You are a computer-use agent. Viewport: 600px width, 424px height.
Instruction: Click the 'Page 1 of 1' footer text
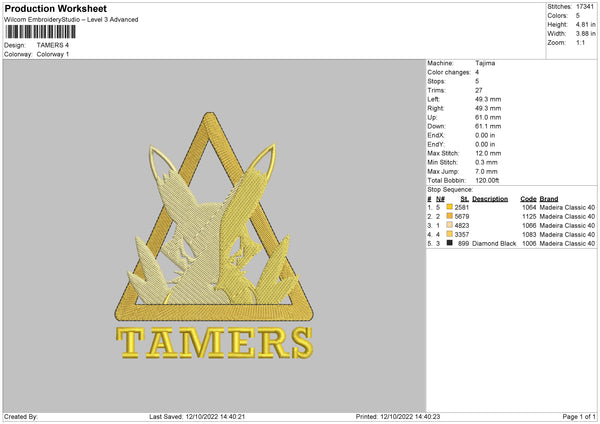click(579, 417)
